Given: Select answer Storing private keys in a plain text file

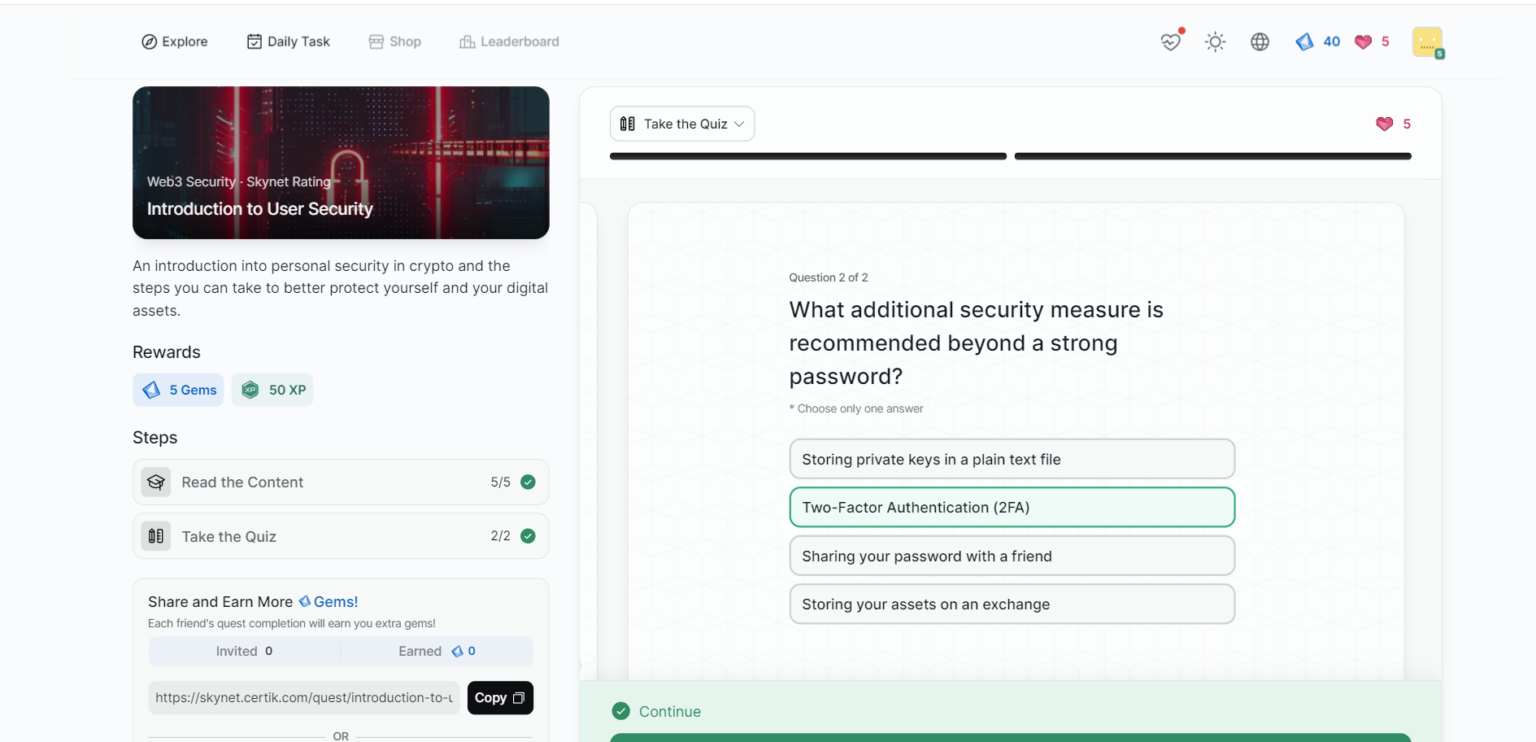Looking at the screenshot, I should 1012,459.
